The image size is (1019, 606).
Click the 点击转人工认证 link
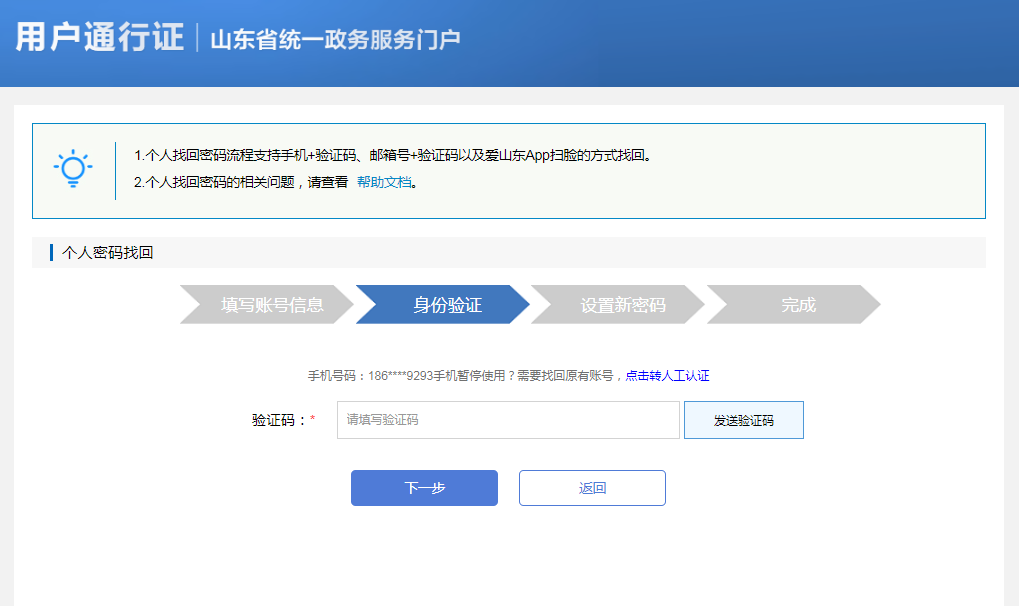[667, 376]
